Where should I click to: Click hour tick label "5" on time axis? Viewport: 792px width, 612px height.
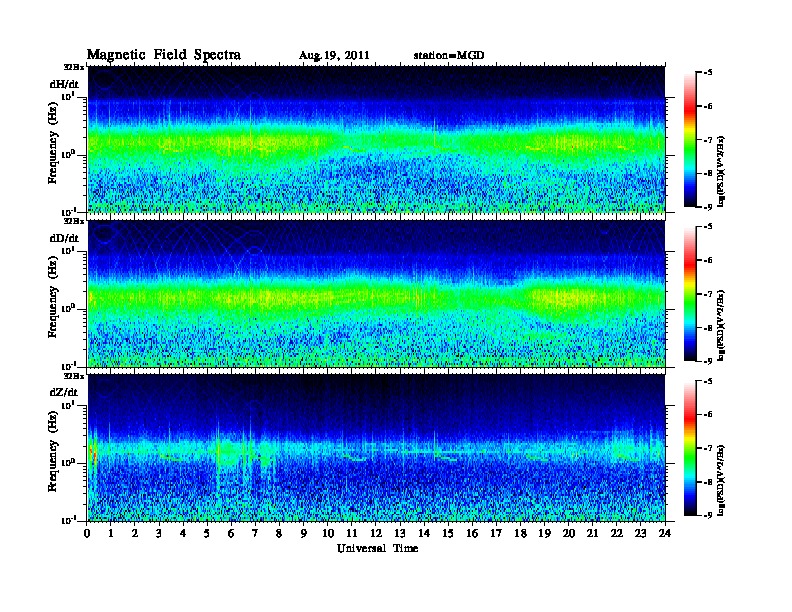(x=207, y=534)
